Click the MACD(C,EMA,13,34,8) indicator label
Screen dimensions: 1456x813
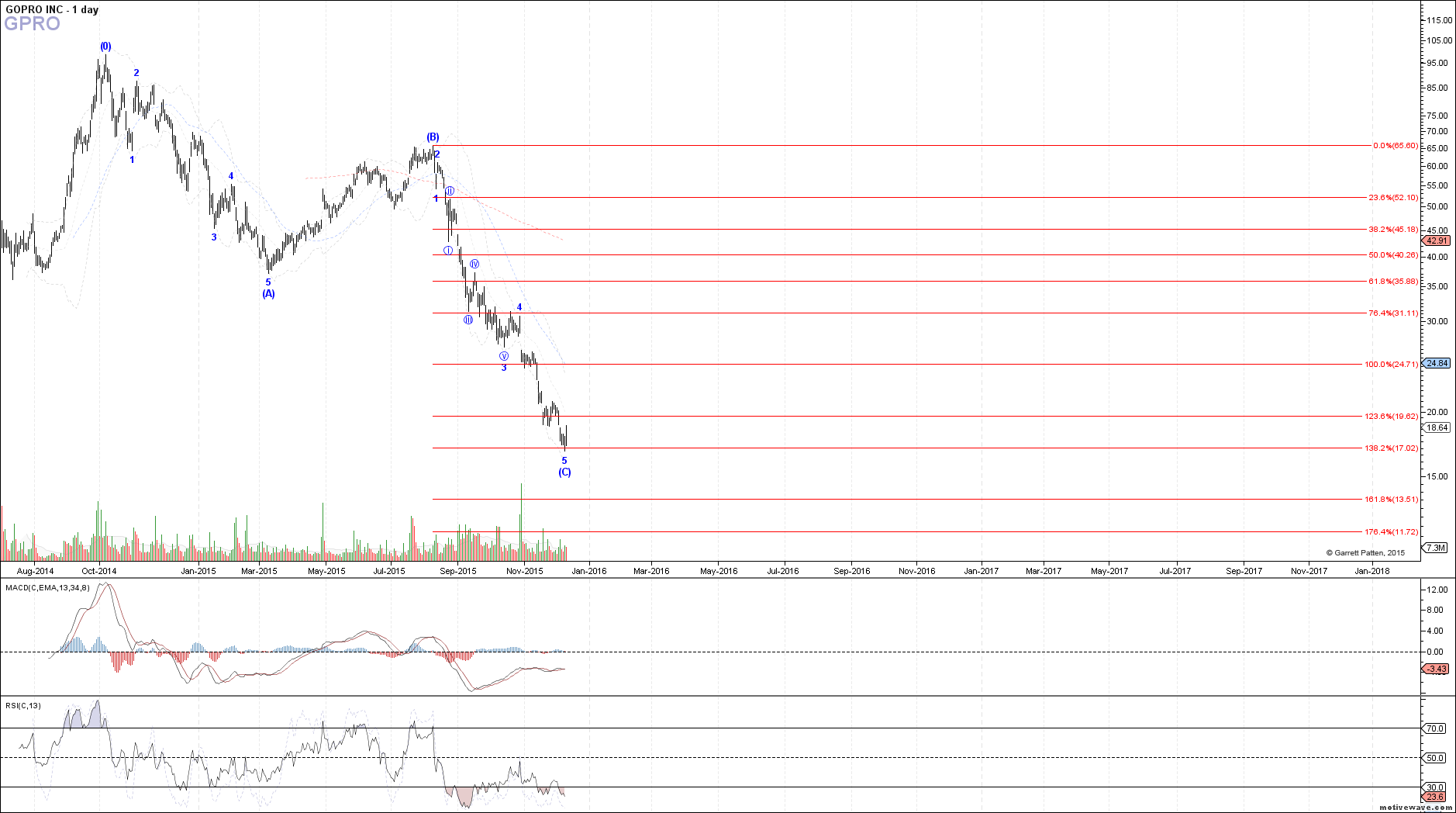tap(47, 588)
